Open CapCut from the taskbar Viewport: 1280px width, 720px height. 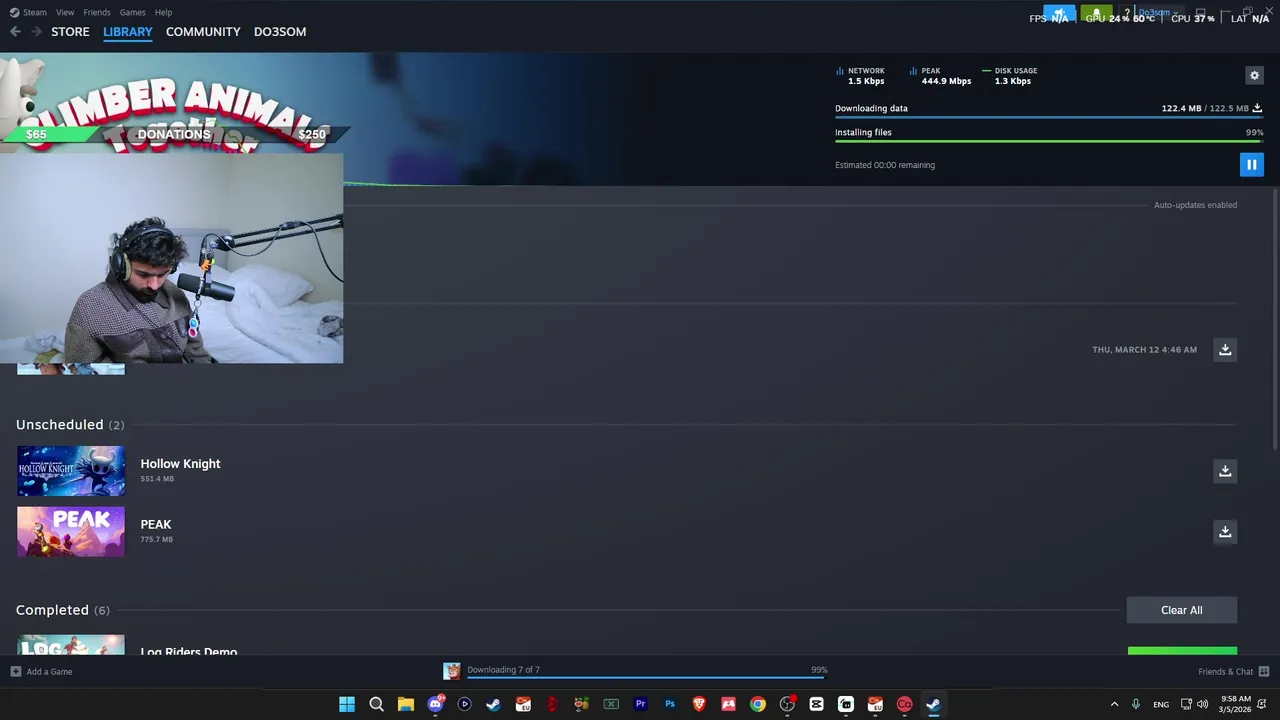(816, 704)
